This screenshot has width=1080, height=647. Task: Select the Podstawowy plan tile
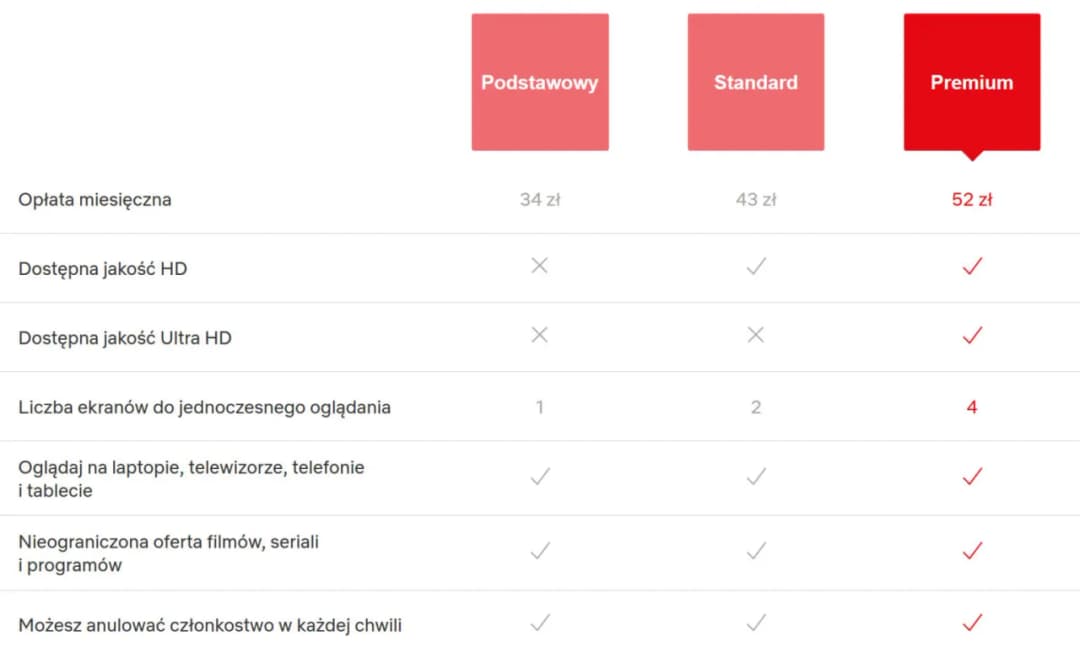(540, 82)
